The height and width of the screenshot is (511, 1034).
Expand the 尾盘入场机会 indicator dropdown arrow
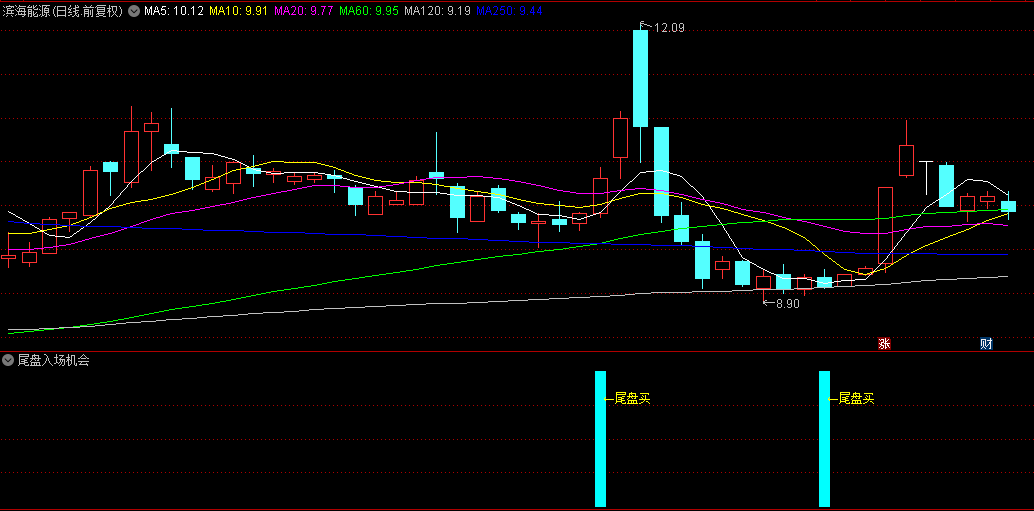(9, 360)
